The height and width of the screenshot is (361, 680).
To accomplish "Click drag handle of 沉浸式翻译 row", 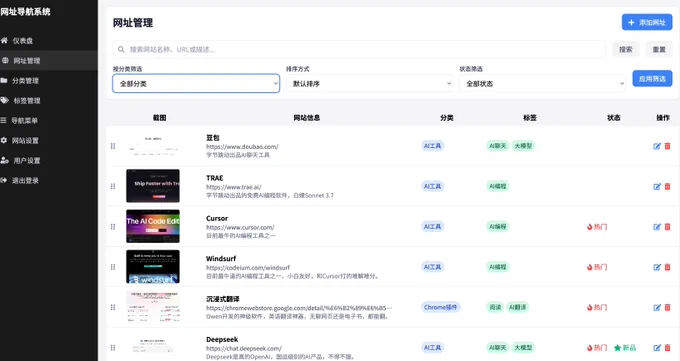I will tap(113, 308).
